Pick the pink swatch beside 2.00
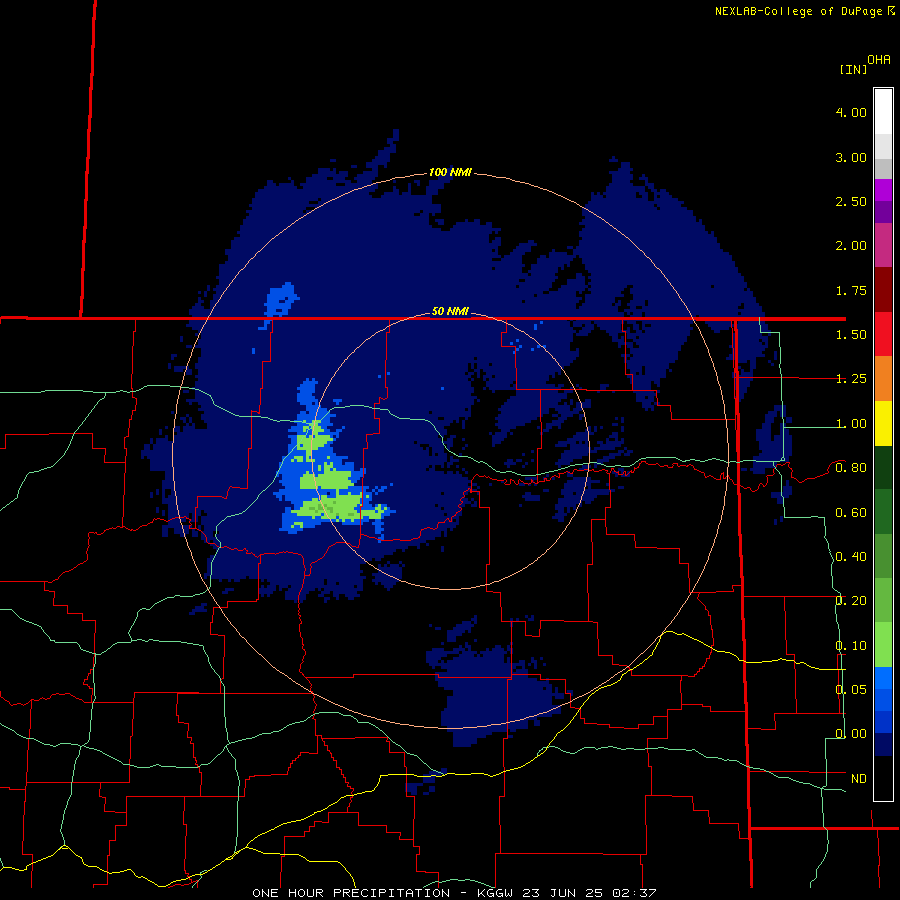Viewport: 900px width, 900px height. (x=883, y=245)
